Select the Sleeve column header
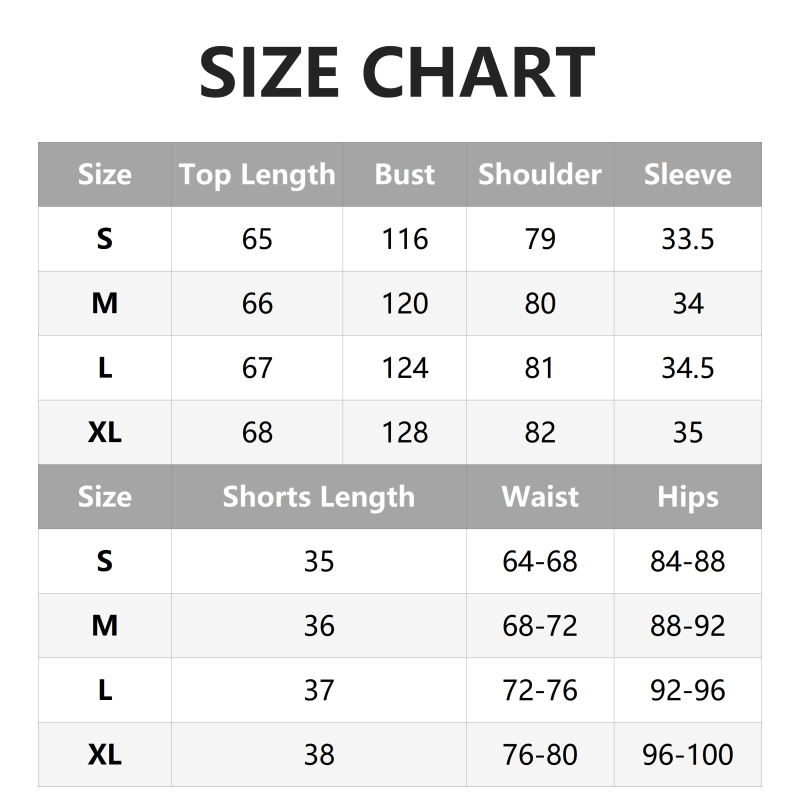 (687, 175)
